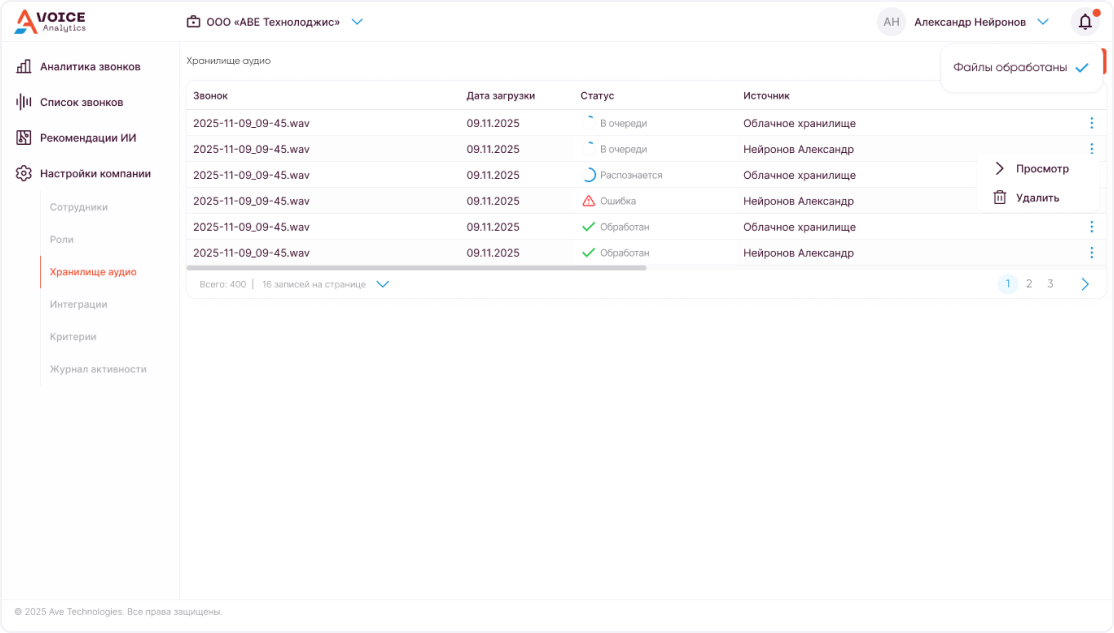Open three-dot menu of last row
The width and height of the screenshot is (1114, 633).
[x=1091, y=253]
